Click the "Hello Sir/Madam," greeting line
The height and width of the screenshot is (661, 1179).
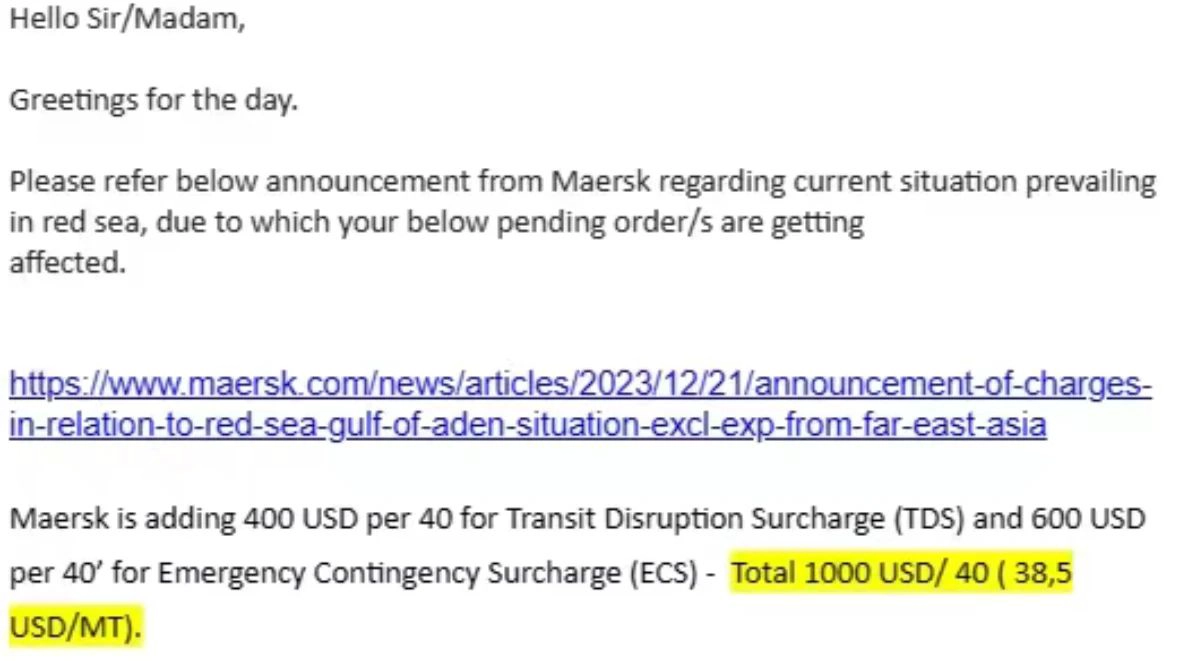[x=127, y=19]
